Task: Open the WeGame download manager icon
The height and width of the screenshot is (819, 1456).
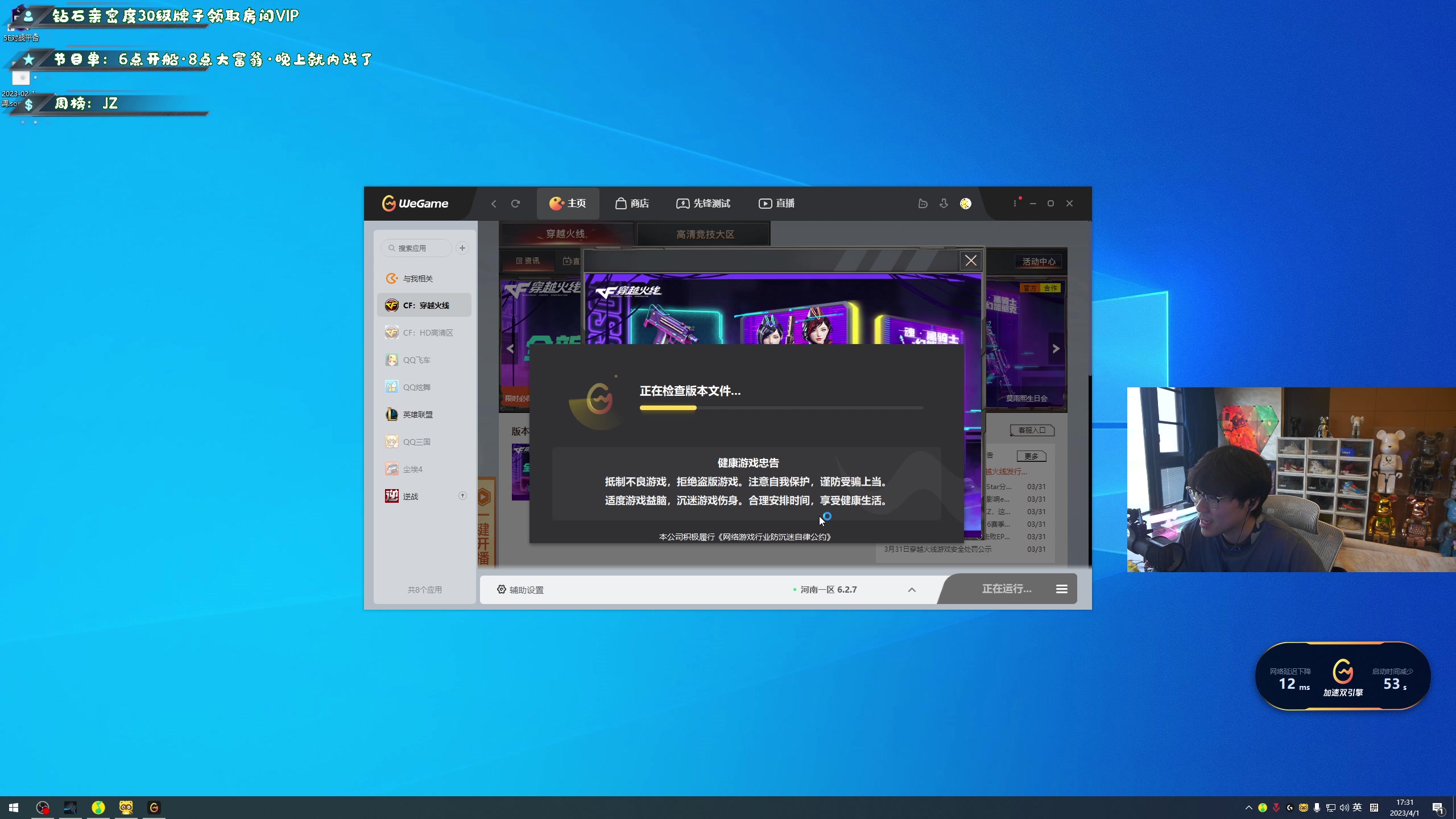Action: [944, 204]
